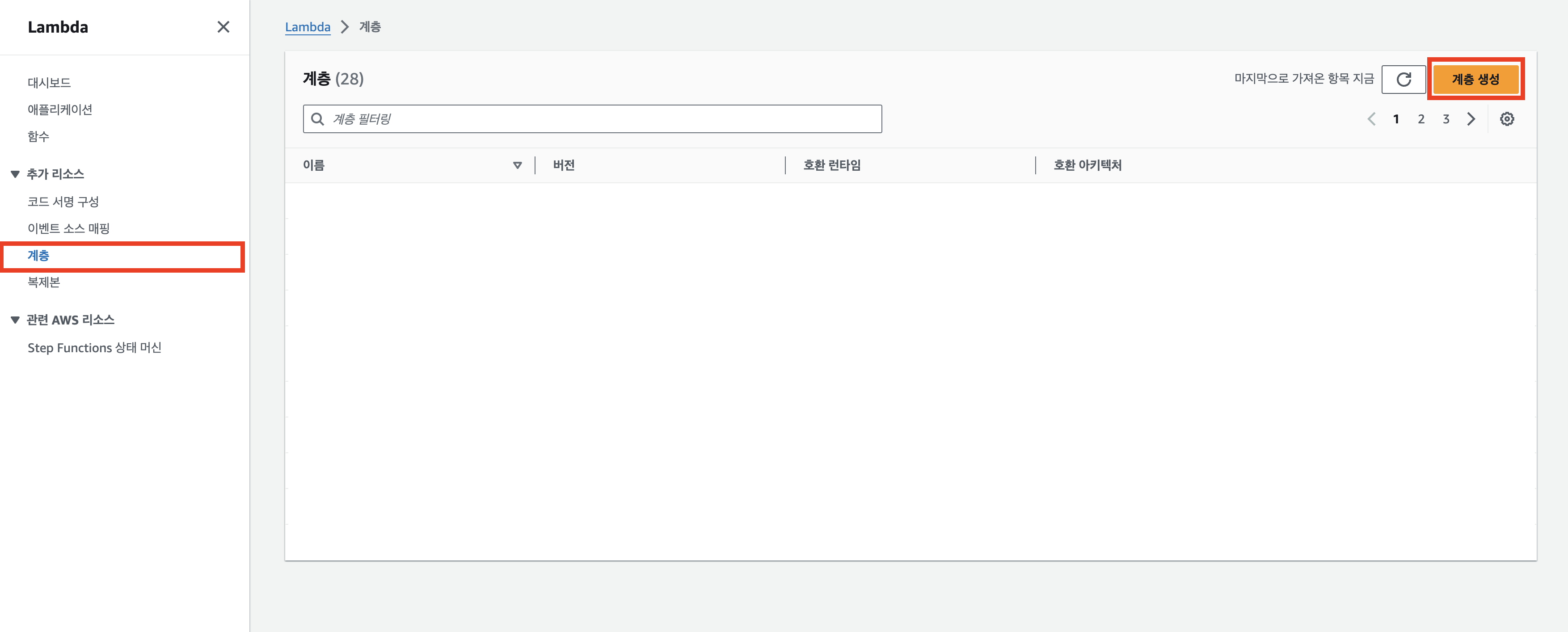The height and width of the screenshot is (632, 1568).
Task: Jump to page 3 of layers
Action: click(x=1446, y=119)
